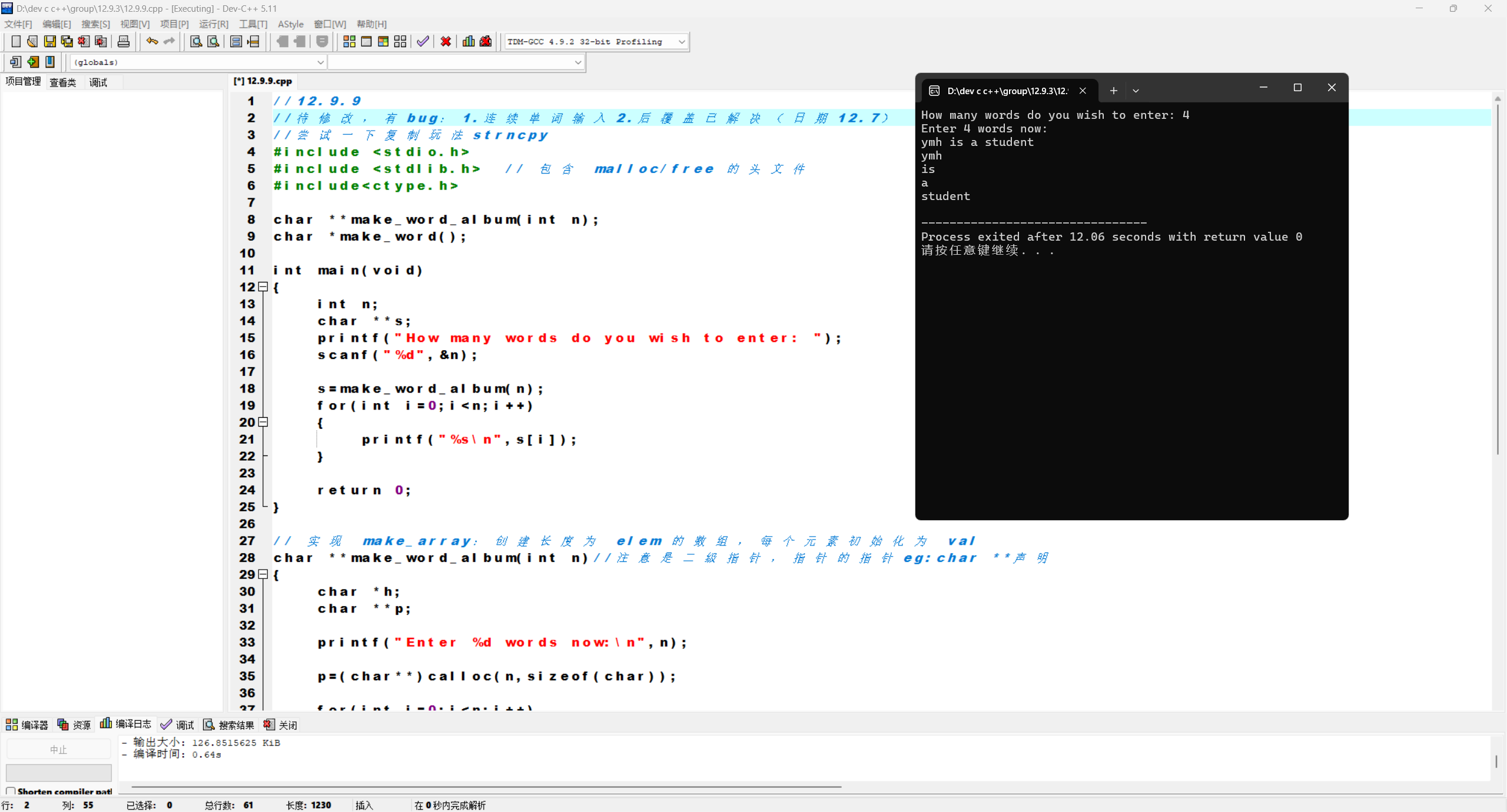Click the profile analysis bar chart icon
The height and width of the screenshot is (812, 1507).
(469, 41)
